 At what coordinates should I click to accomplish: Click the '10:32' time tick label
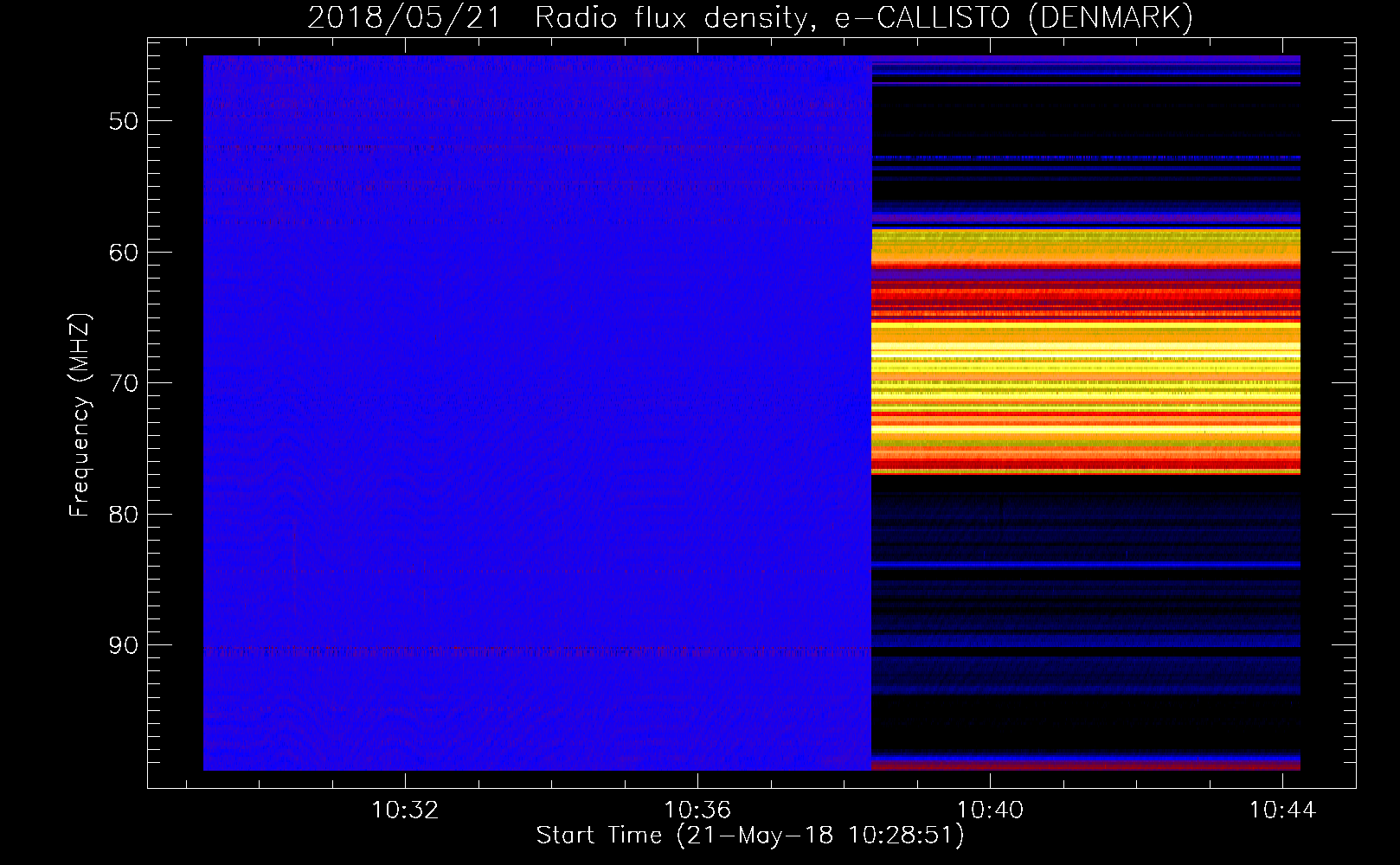coord(405,810)
